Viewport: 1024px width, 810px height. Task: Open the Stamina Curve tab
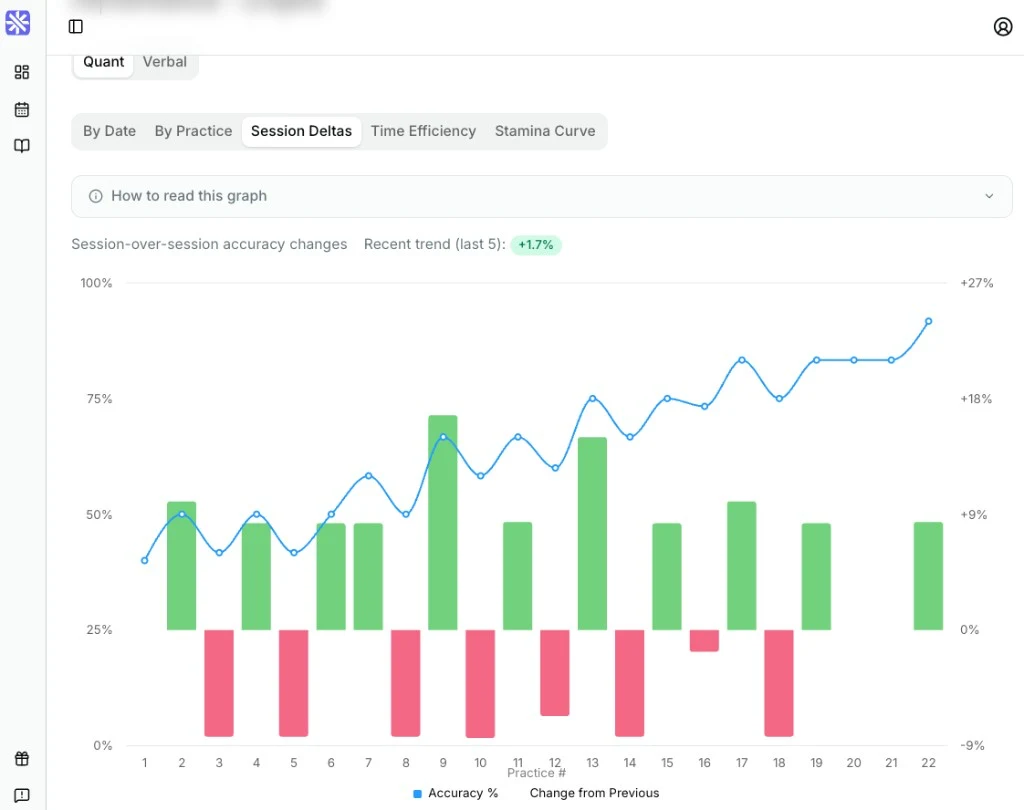click(x=545, y=131)
